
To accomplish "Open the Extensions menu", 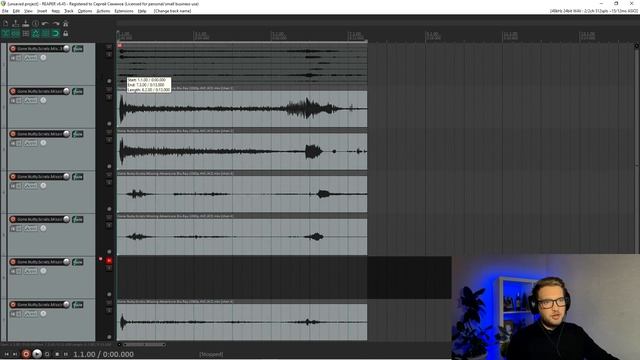I will 124,11.
